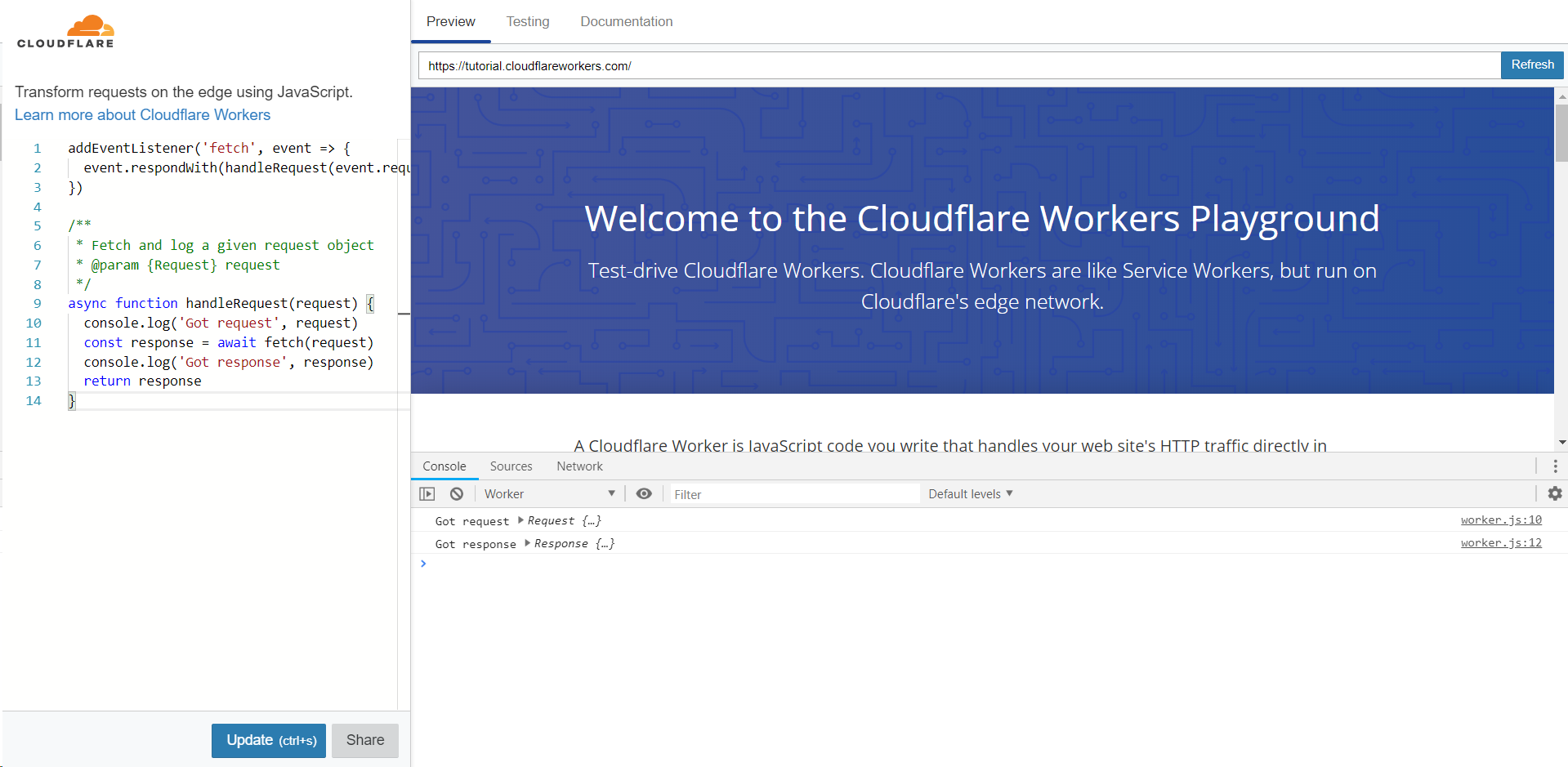
Task: Click 'Welcome to the Cloudflare Workers Playground' heading
Action: pyautogui.click(x=981, y=219)
